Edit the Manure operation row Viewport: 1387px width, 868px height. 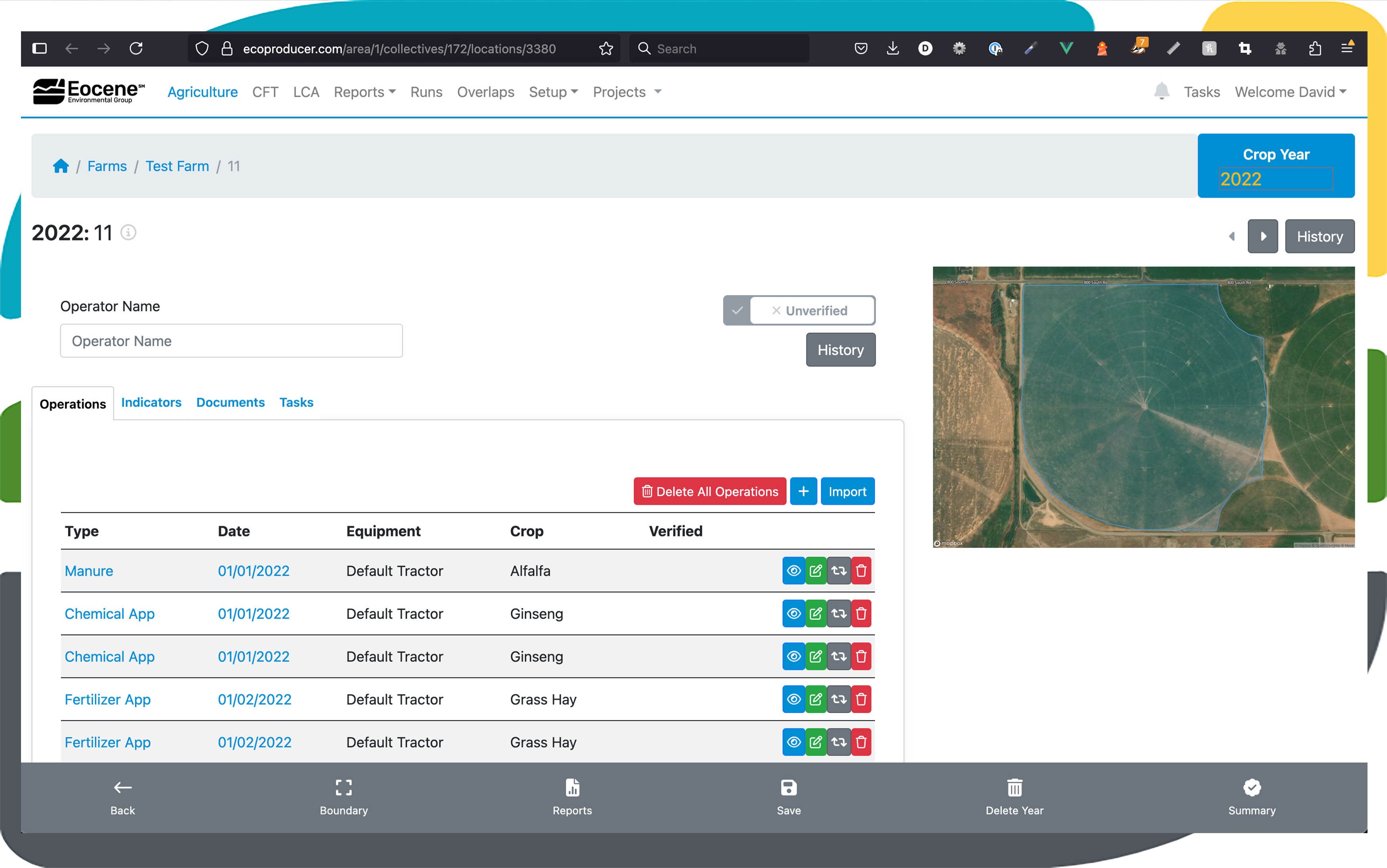tap(816, 570)
